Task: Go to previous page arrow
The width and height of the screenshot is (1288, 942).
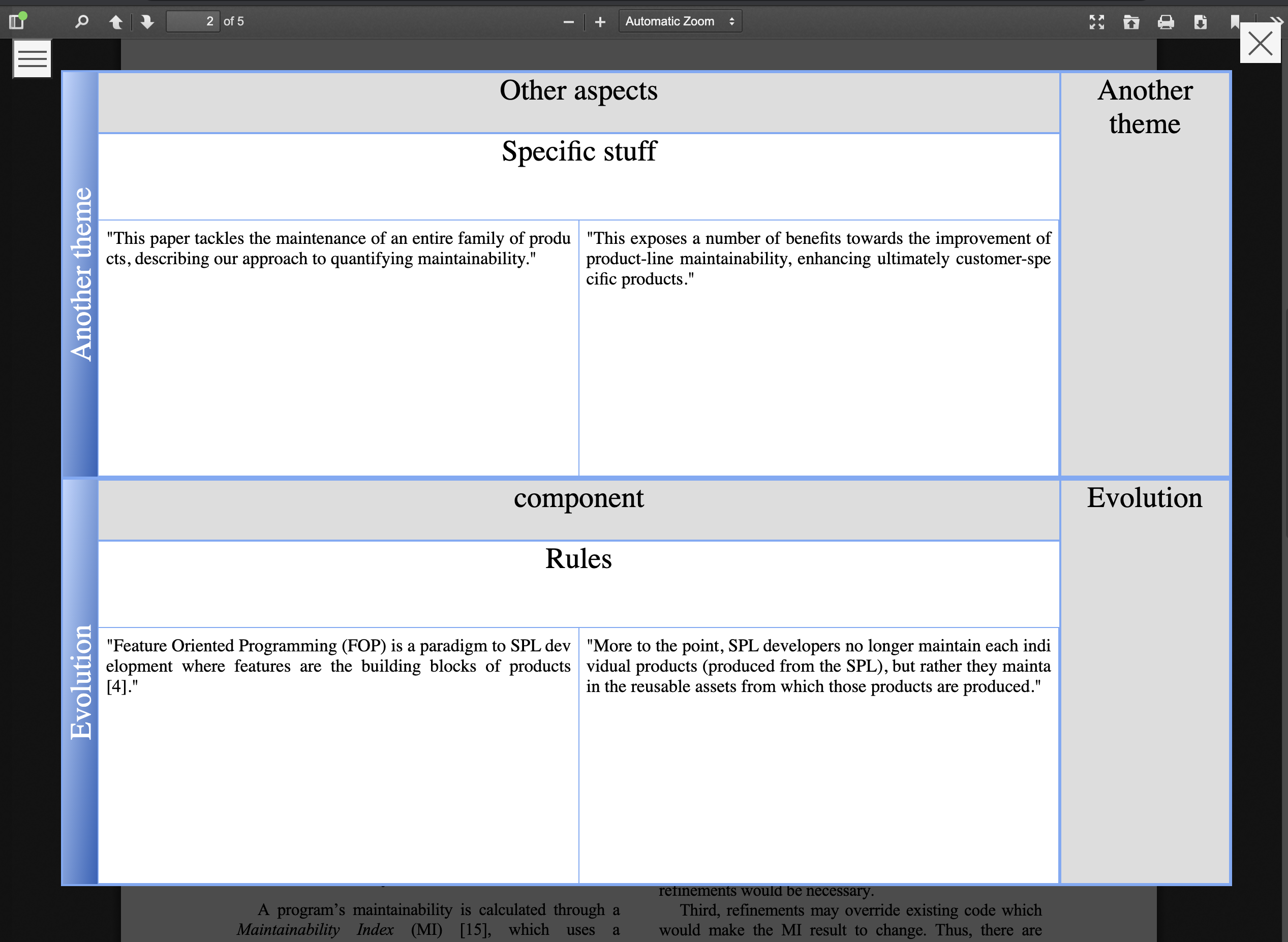Action: (116, 22)
